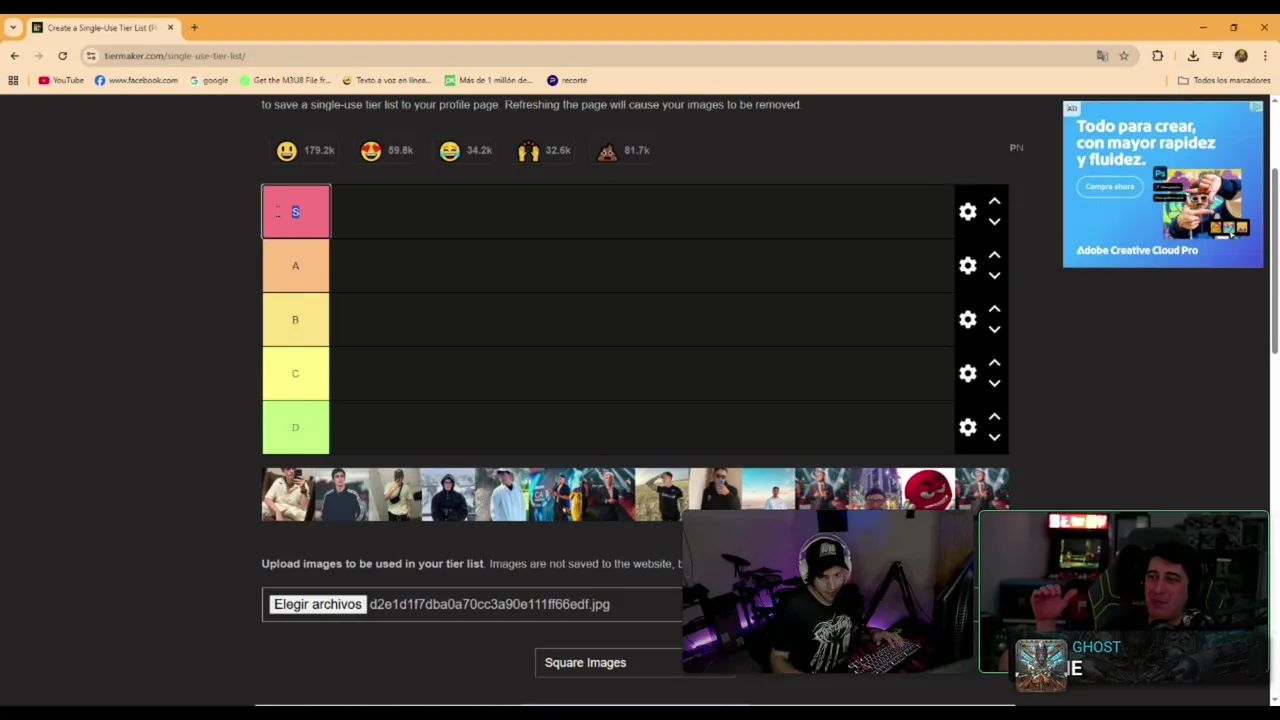
Task: Select the yellow B tier label
Action: point(296,320)
